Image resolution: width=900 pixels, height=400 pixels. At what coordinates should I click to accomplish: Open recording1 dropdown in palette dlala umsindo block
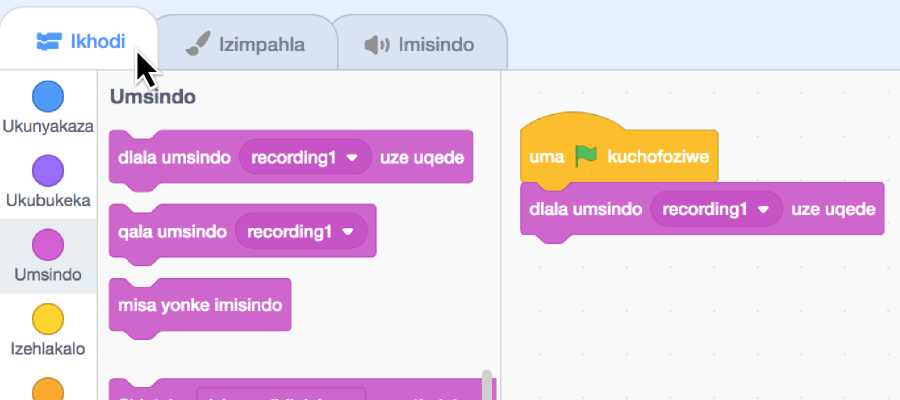305,157
